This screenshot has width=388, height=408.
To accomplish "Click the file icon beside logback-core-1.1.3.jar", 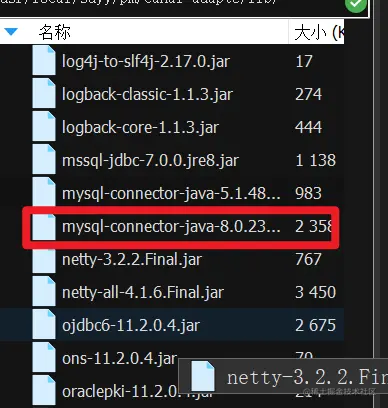I will (x=44, y=126).
